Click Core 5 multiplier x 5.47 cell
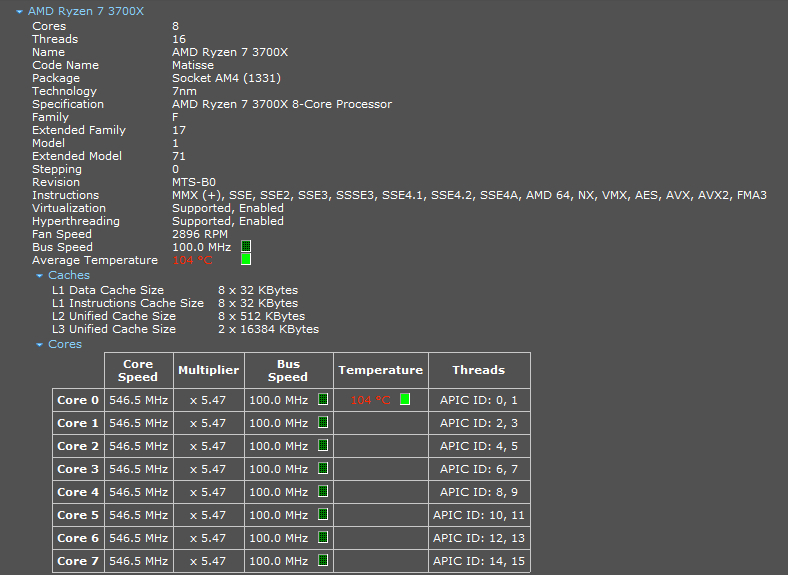 click(x=209, y=515)
